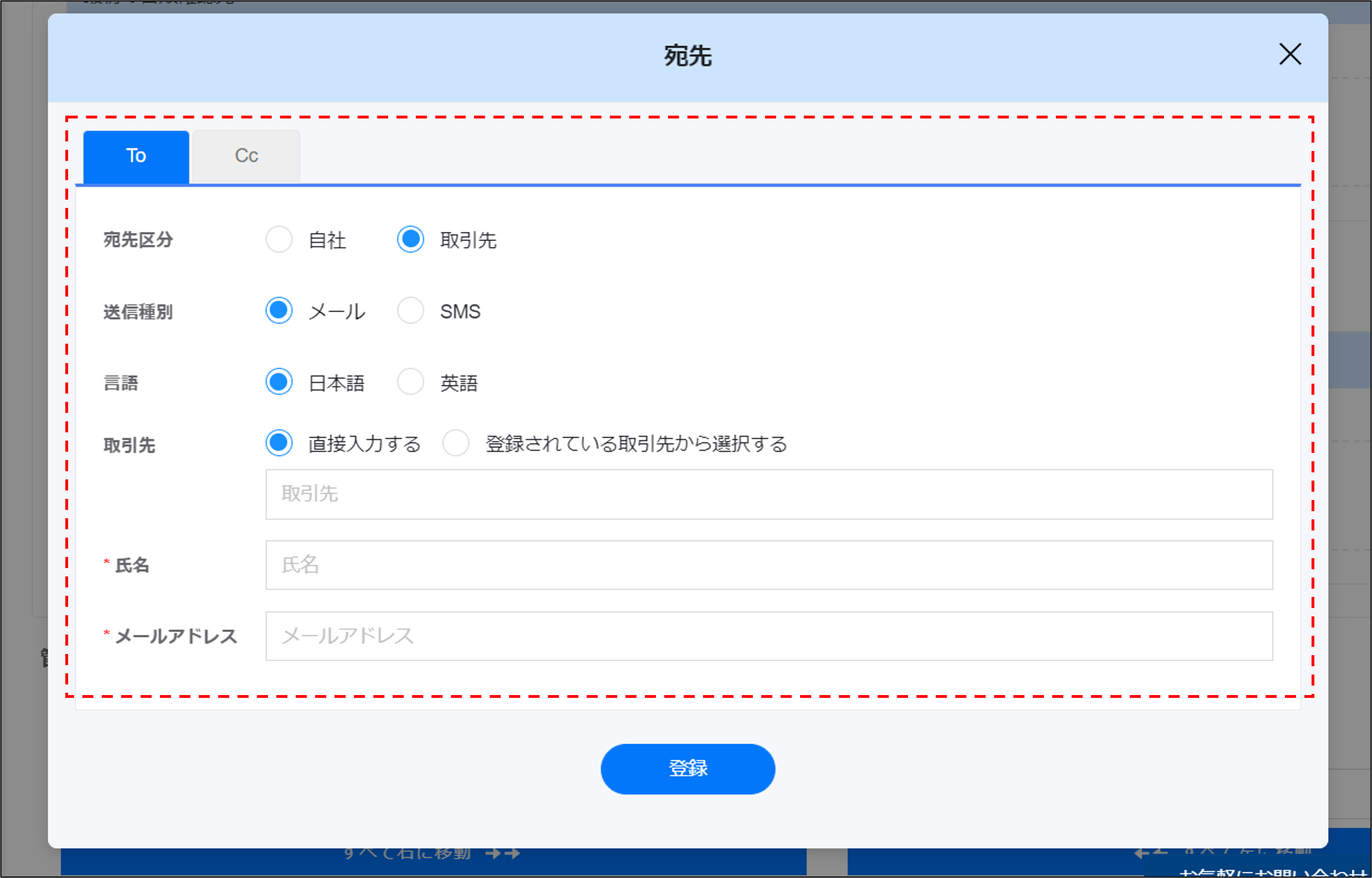Click the 宛先 dialog title
The image size is (1372, 878).
click(687, 56)
